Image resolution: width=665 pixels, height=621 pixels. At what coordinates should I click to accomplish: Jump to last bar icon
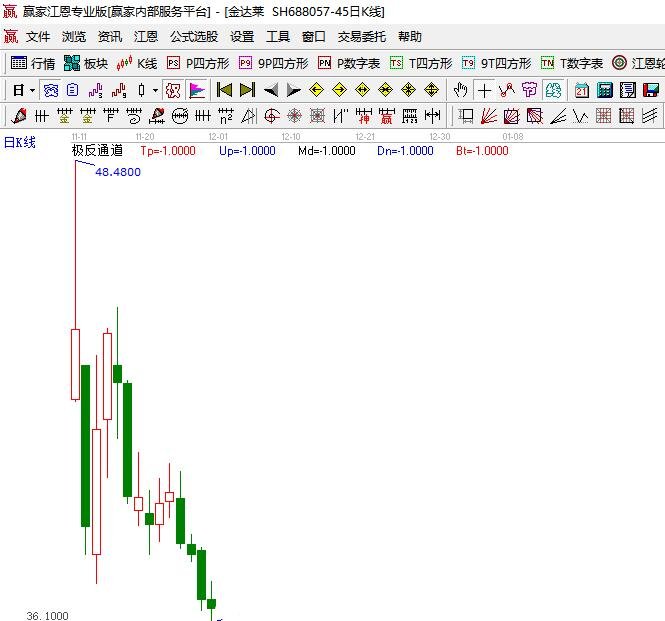click(247, 90)
